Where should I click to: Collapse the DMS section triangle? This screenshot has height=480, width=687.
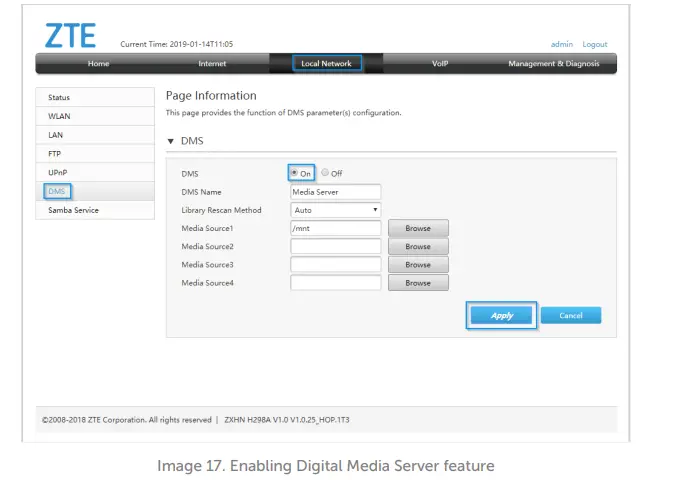170,141
